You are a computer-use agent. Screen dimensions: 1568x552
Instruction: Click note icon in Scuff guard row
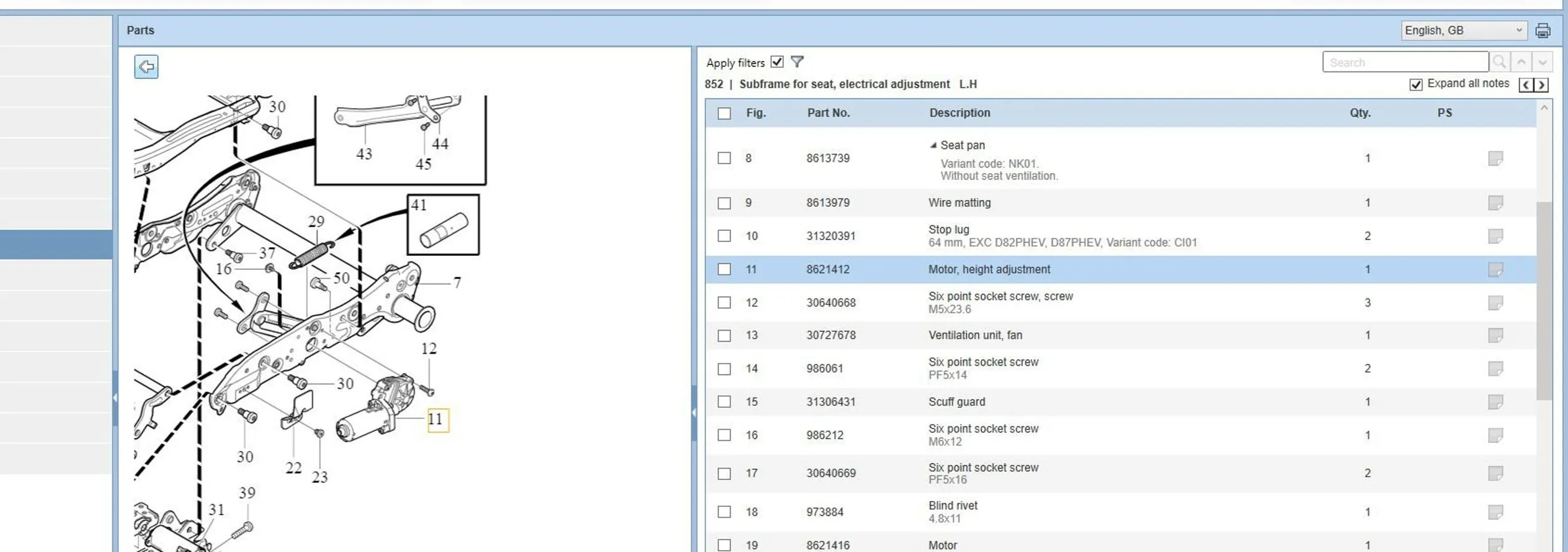(x=1495, y=402)
